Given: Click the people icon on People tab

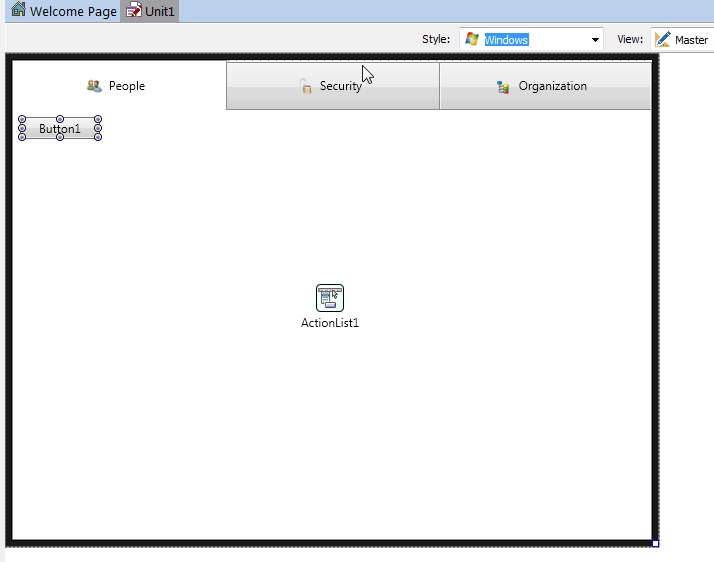Looking at the screenshot, I should (95, 86).
